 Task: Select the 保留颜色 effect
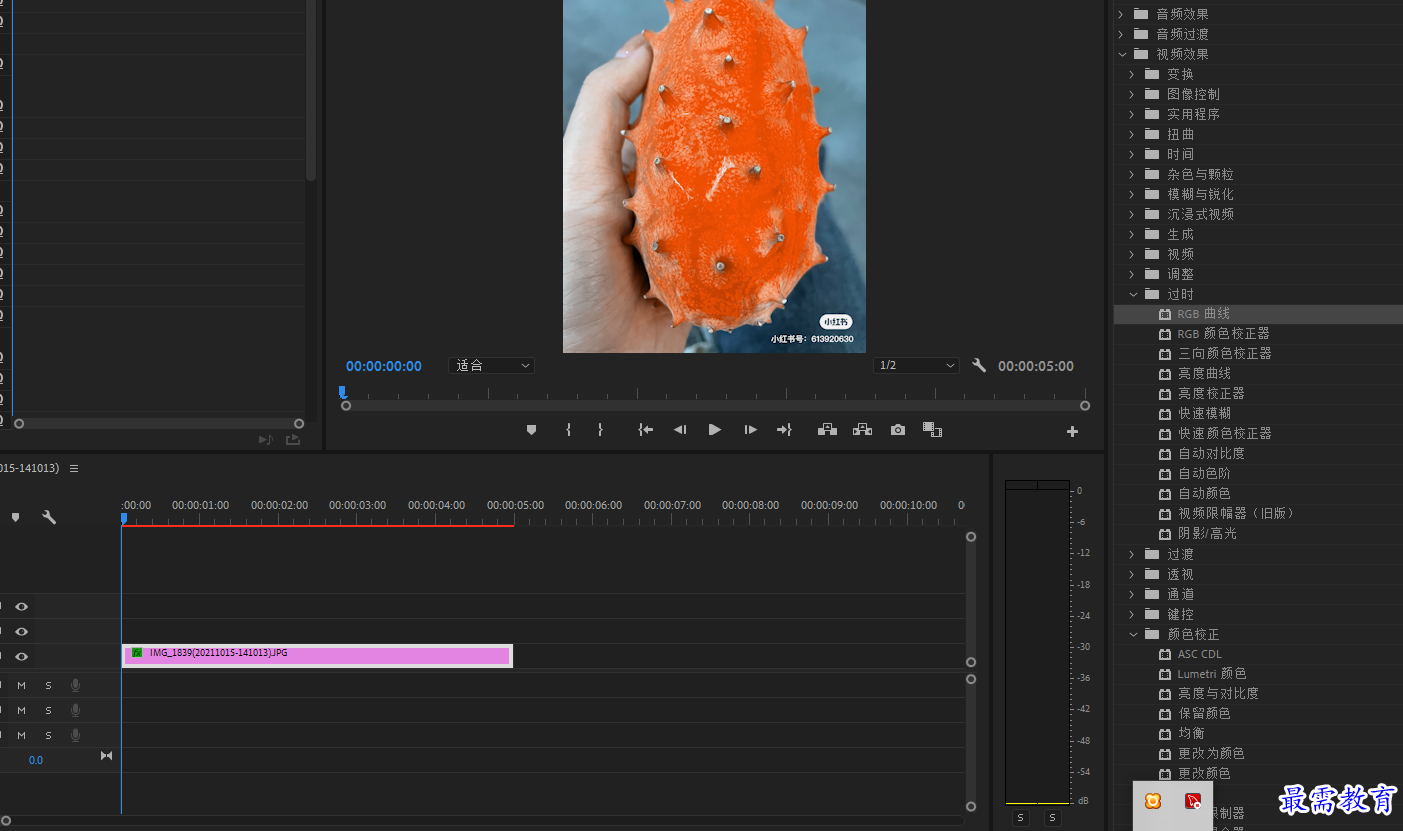[x=1204, y=714]
